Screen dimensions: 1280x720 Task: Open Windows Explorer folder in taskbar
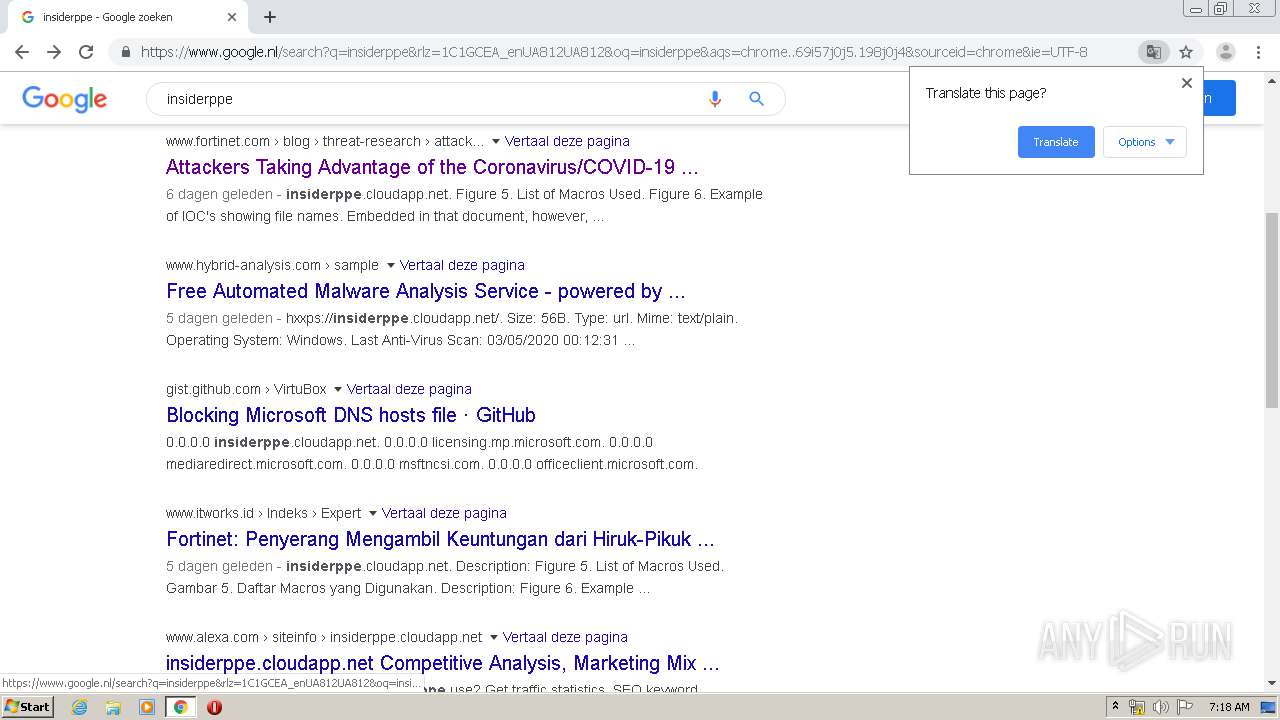pyautogui.click(x=113, y=707)
